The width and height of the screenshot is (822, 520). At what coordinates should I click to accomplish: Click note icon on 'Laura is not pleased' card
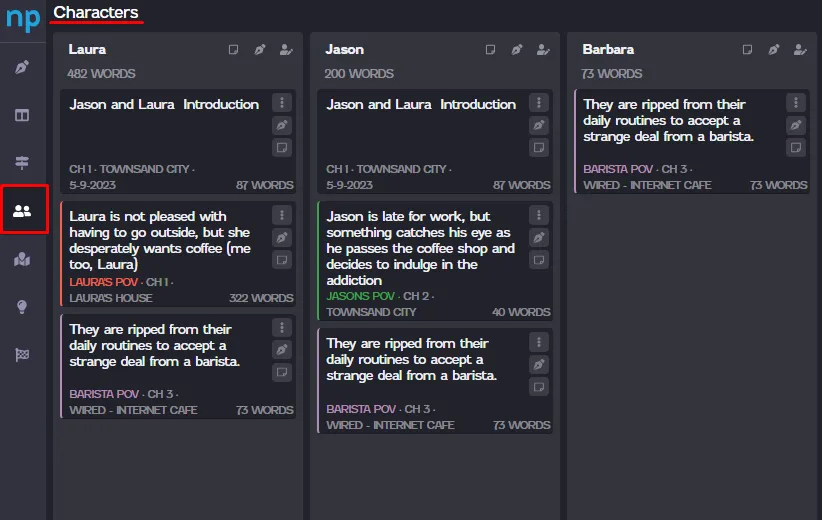[282, 260]
